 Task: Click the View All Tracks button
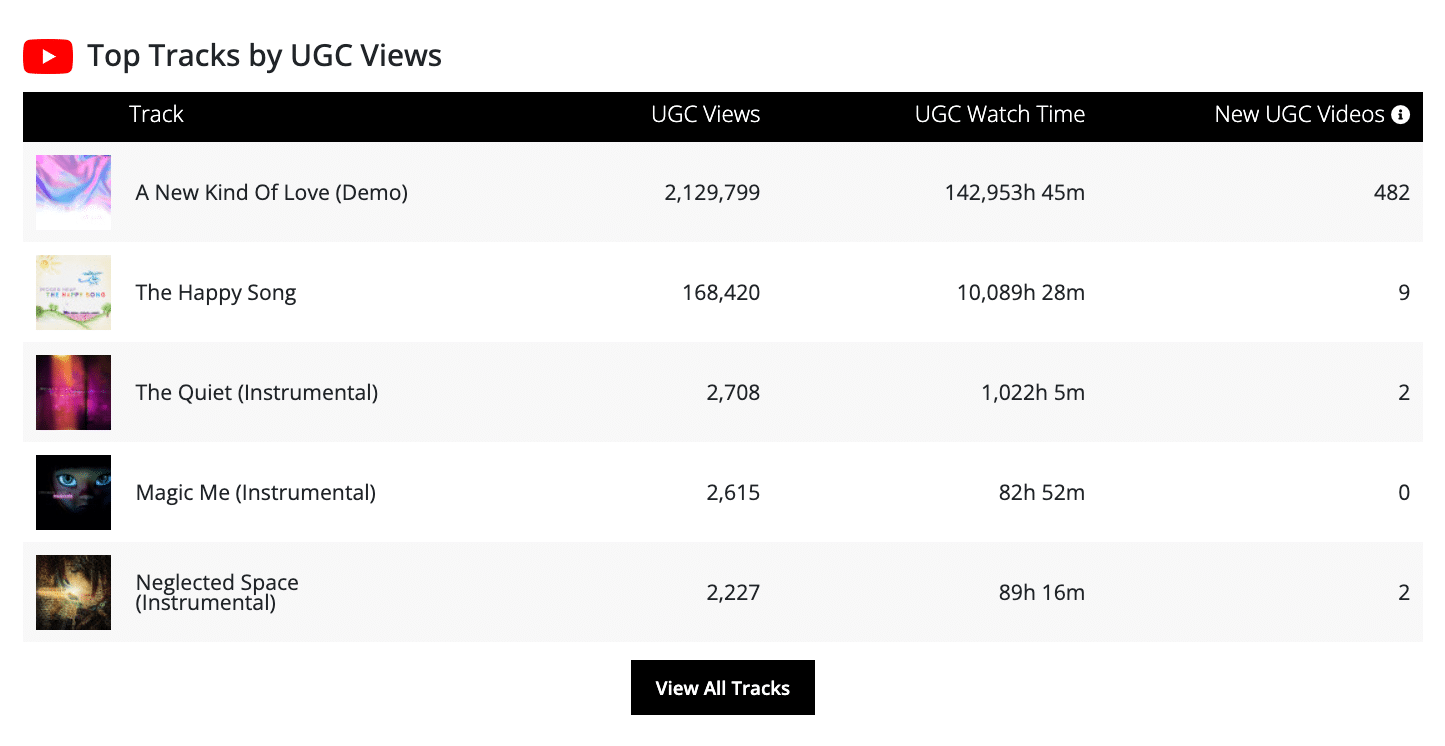pyautogui.click(x=722, y=688)
